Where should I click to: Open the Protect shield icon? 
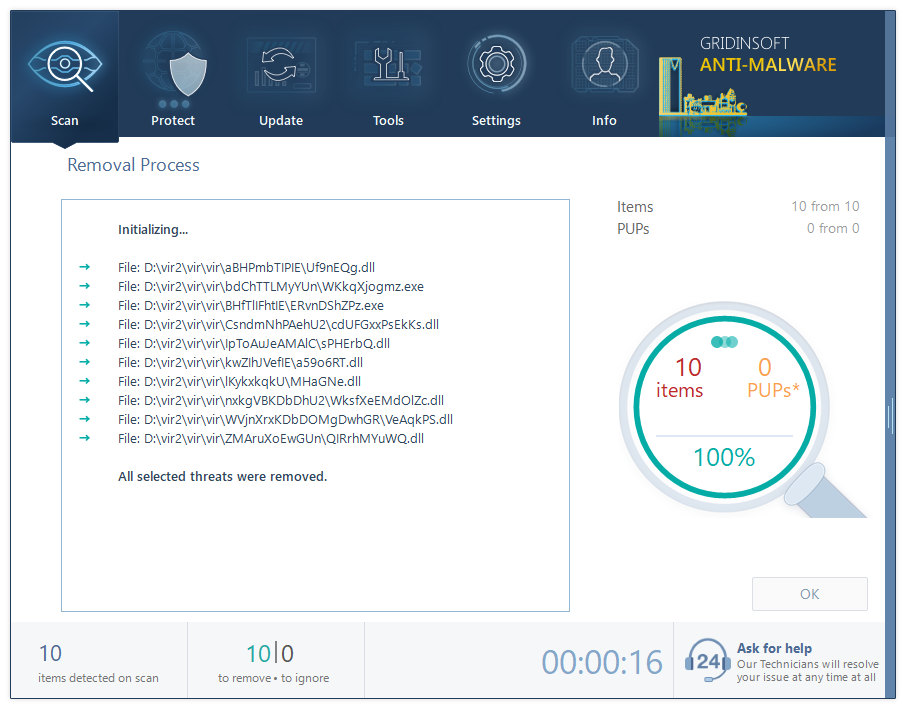[x=173, y=66]
